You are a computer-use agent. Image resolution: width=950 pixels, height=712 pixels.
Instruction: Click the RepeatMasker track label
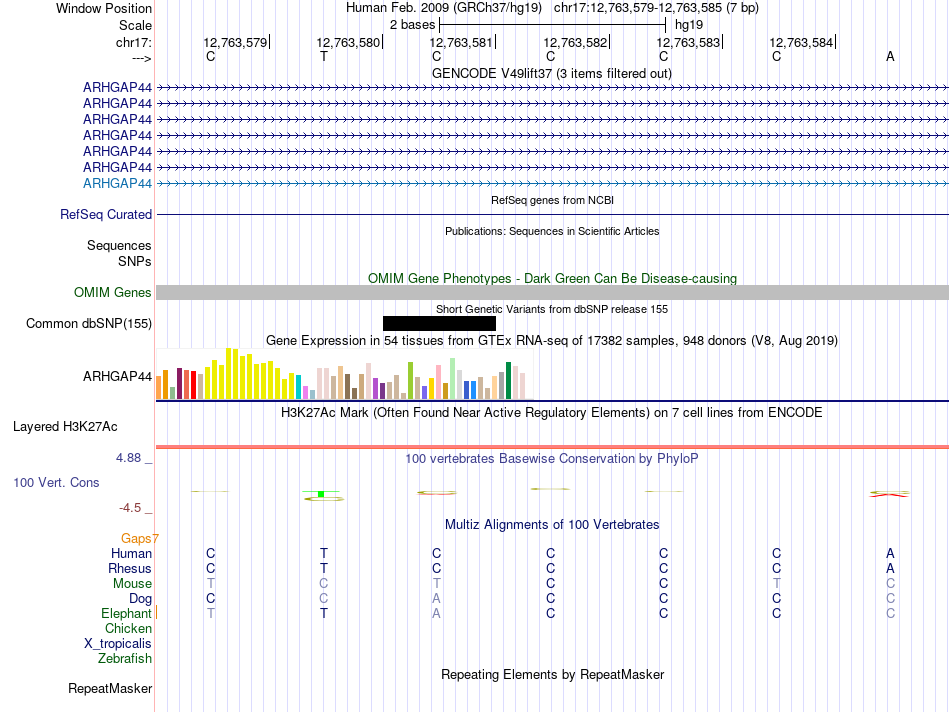[110, 688]
